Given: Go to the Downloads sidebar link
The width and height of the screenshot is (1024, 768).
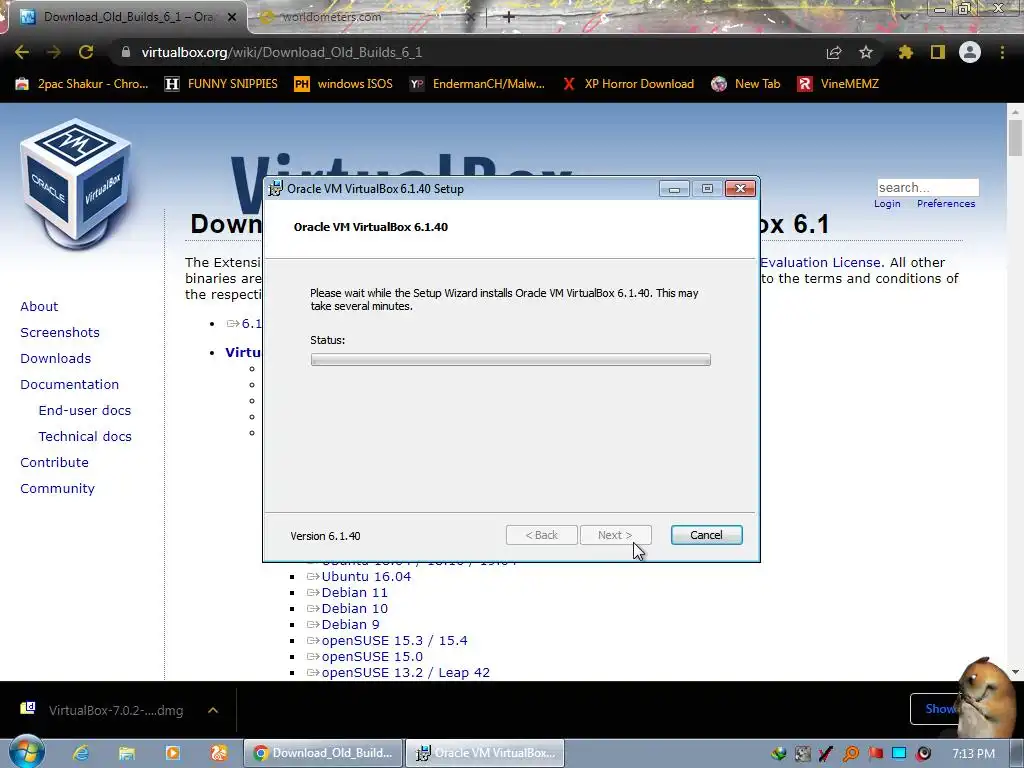Looking at the screenshot, I should point(56,359).
